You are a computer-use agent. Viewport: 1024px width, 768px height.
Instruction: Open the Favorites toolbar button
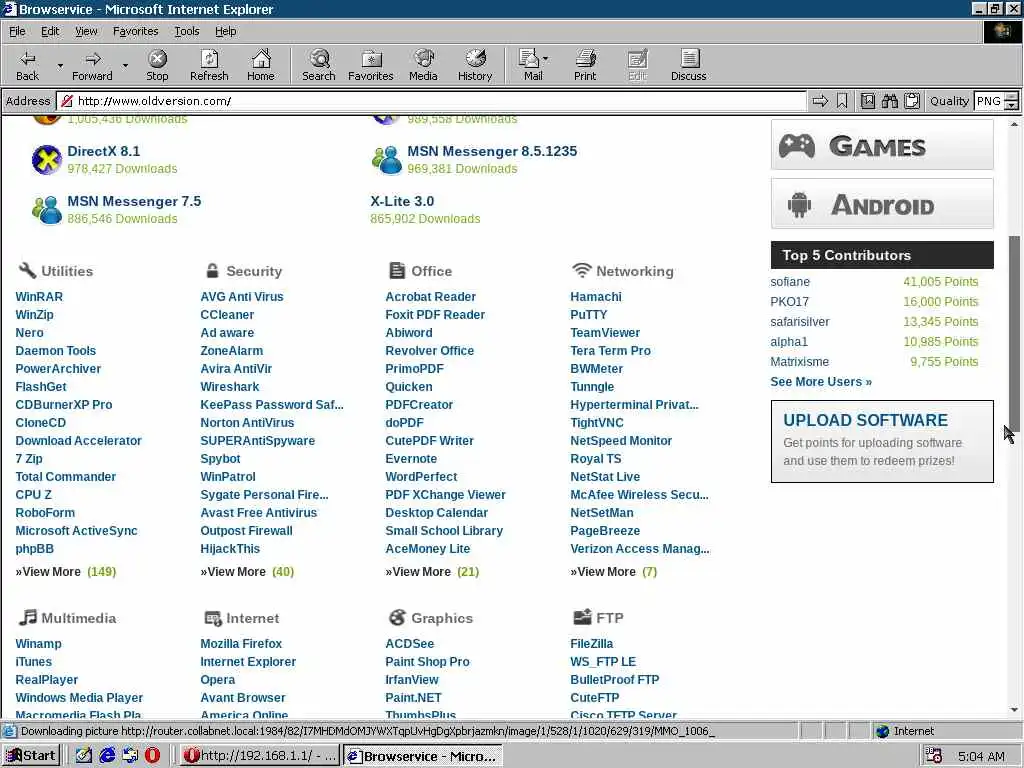(370, 65)
